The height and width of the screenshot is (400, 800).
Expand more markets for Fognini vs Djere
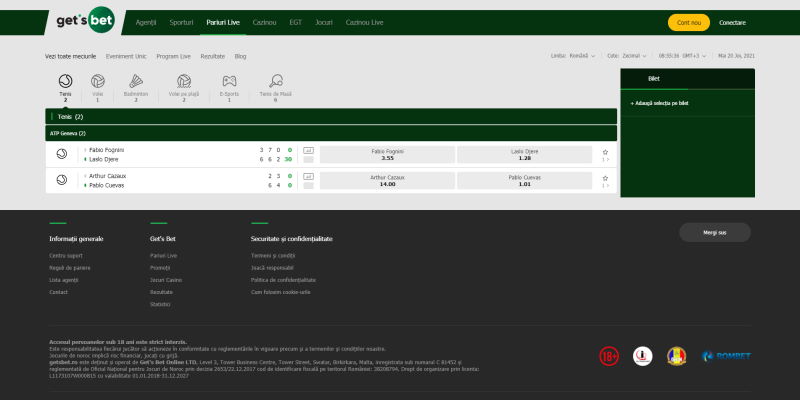click(605, 160)
